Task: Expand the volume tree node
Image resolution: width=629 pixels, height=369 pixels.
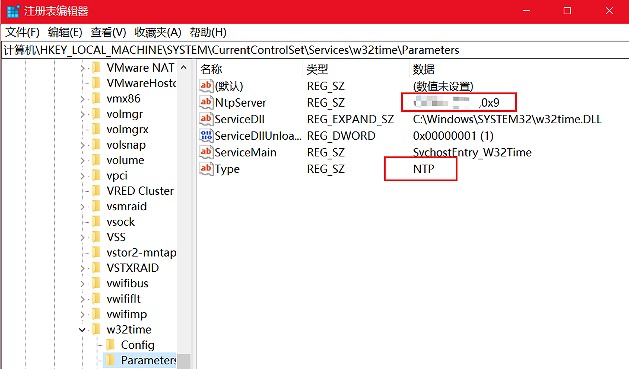Action: [x=82, y=160]
